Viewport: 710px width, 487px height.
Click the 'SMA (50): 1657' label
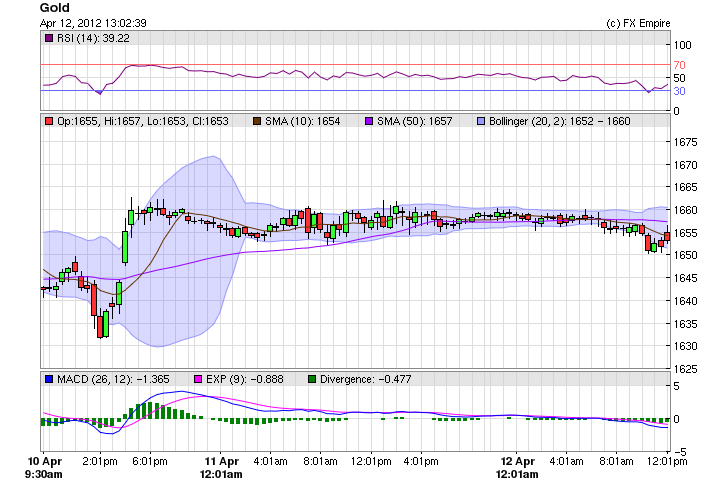(415, 121)
